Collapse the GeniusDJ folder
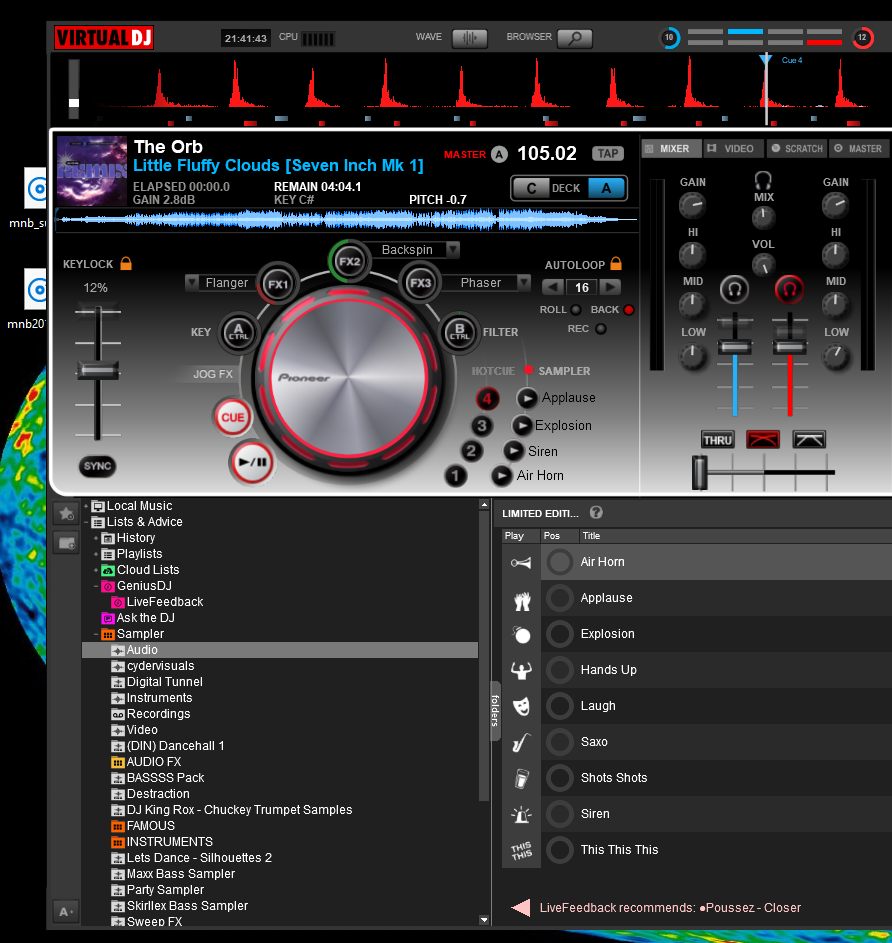 [x=96, y=586]
